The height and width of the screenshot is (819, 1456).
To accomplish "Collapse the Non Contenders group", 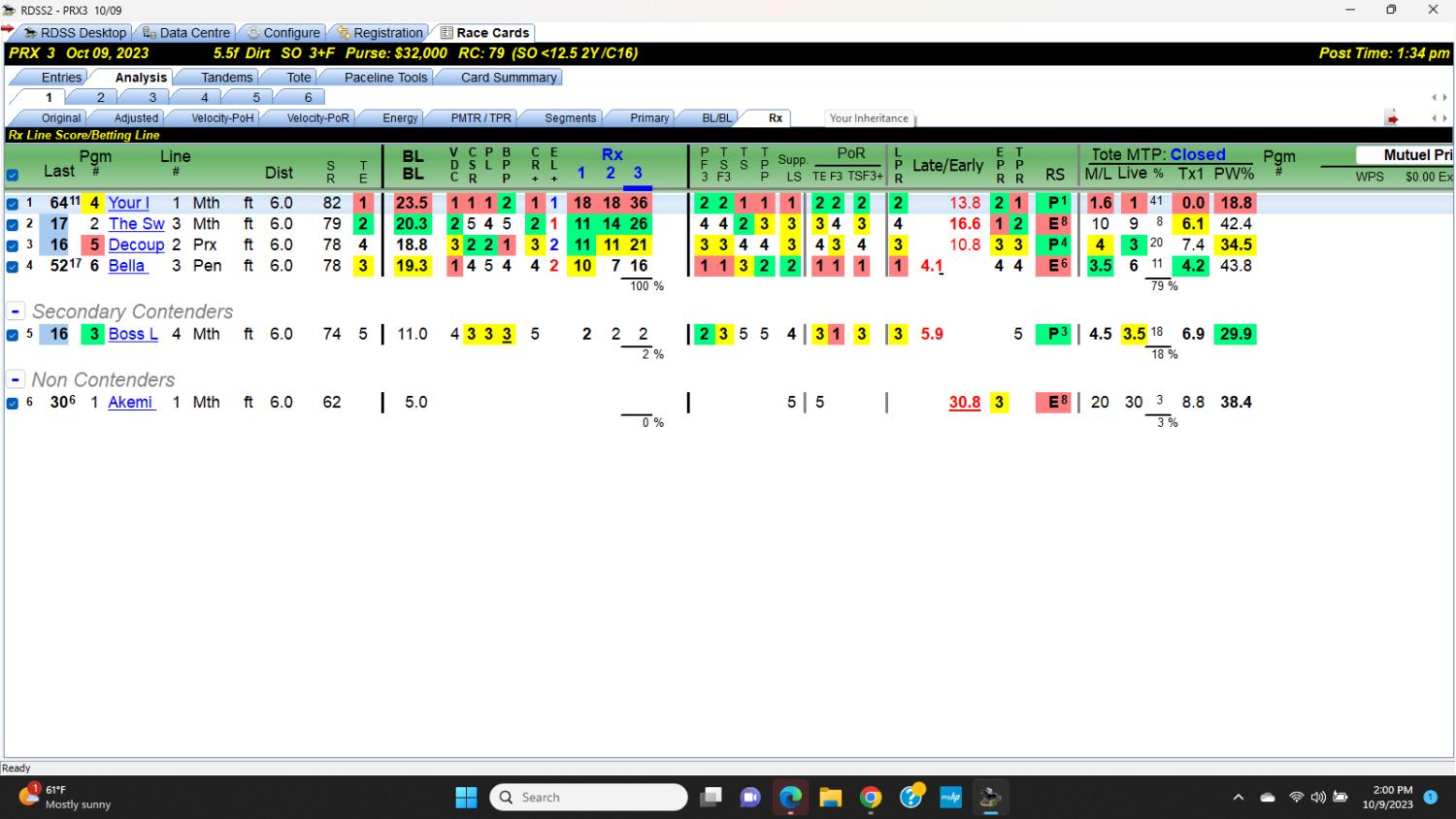I will [16, 379].
